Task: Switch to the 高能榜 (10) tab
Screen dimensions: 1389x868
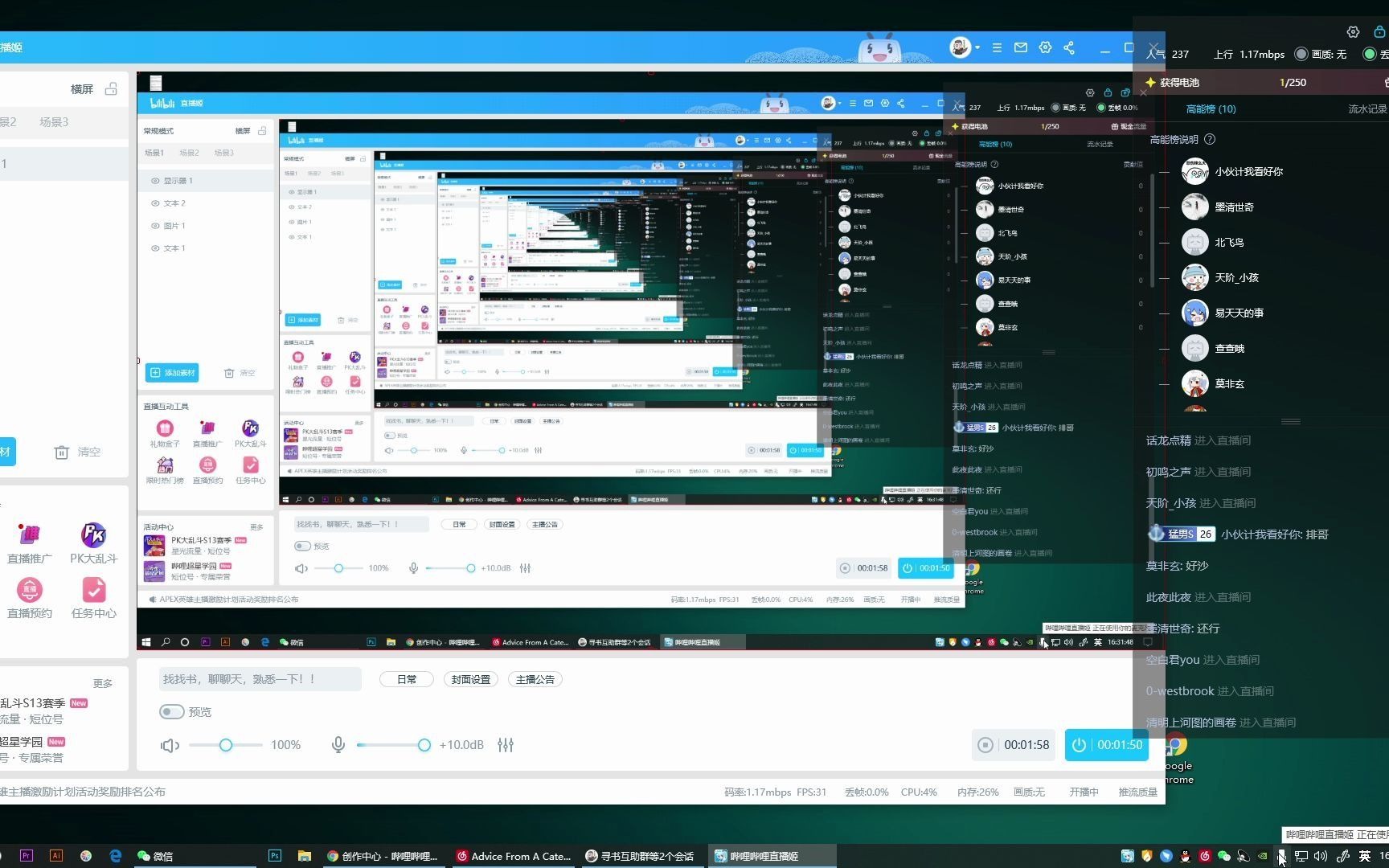Action: [x=1211, y=109]
